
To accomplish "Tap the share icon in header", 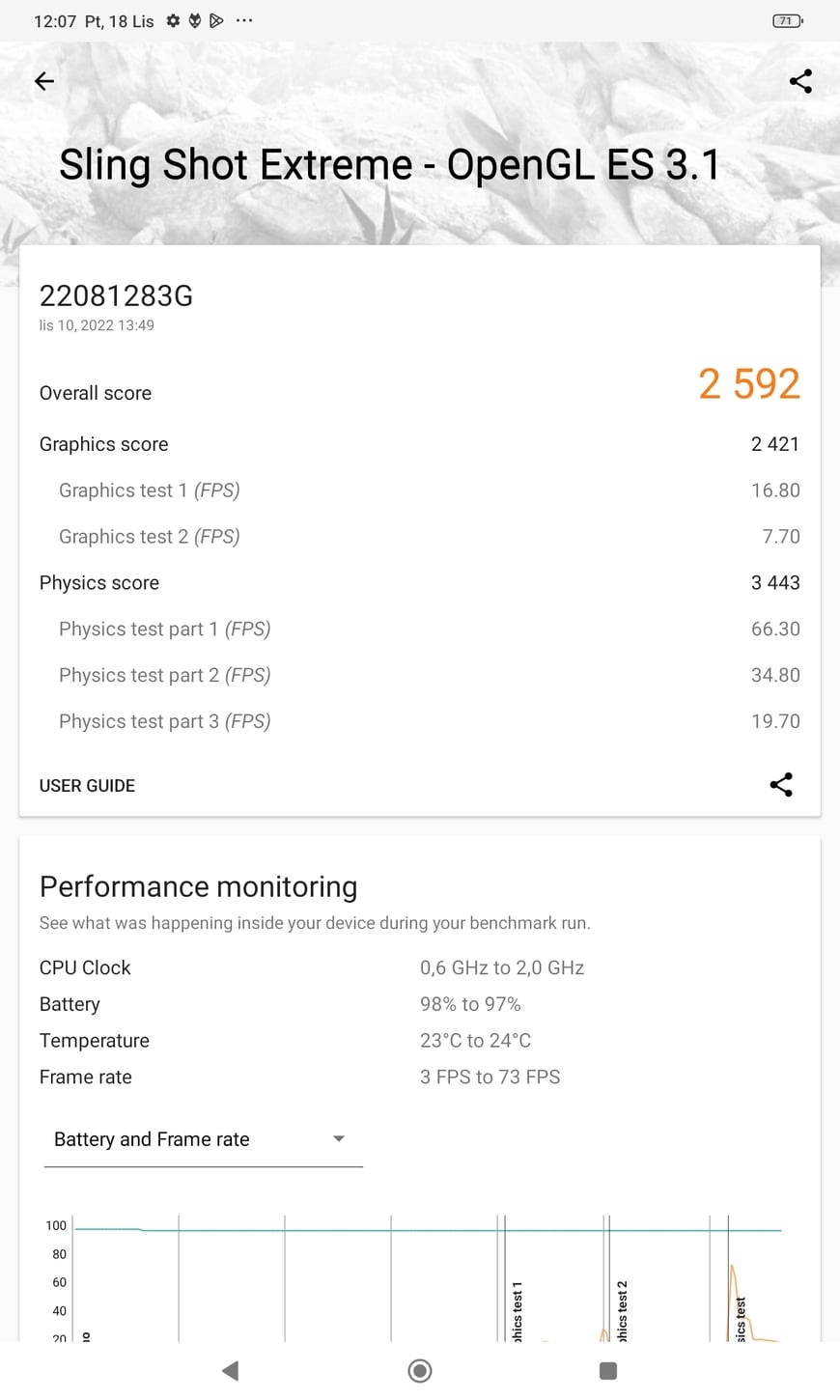I will click(x=800, y=81).
